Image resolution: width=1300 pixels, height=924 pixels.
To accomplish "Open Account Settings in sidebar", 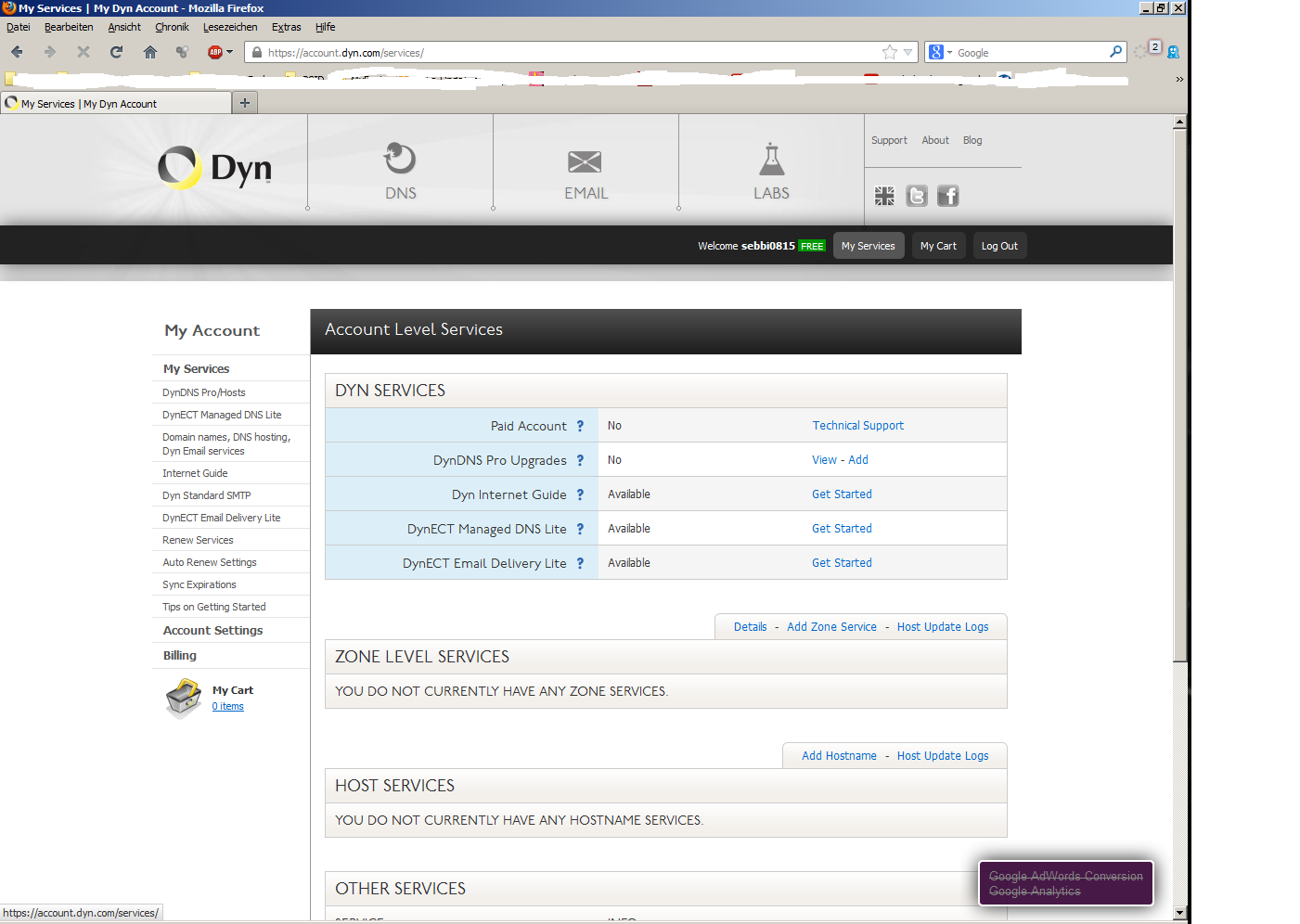I will [212, 630].
